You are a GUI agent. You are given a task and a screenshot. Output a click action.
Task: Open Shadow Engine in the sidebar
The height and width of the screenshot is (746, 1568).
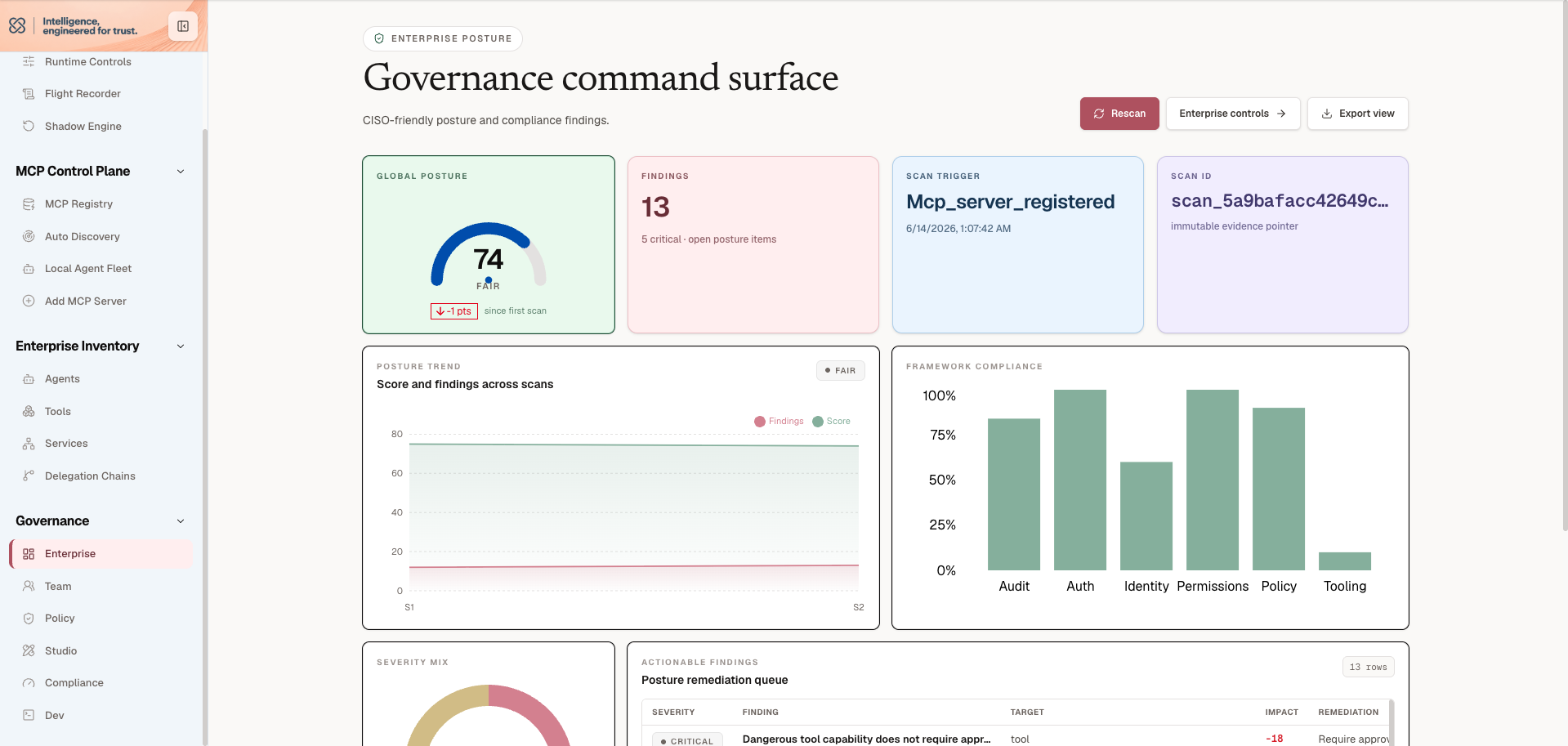[x=83, y=127]
